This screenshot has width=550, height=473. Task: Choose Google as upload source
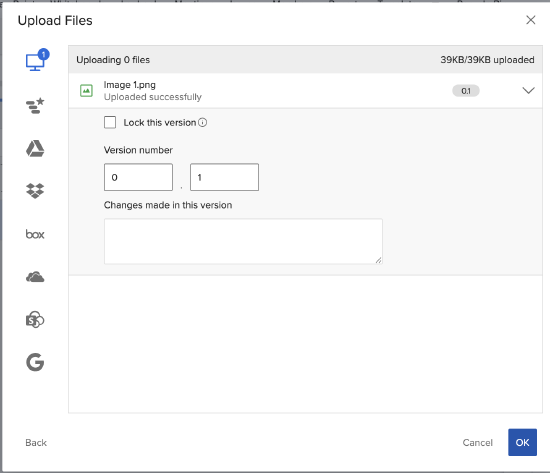pos(35,362)
